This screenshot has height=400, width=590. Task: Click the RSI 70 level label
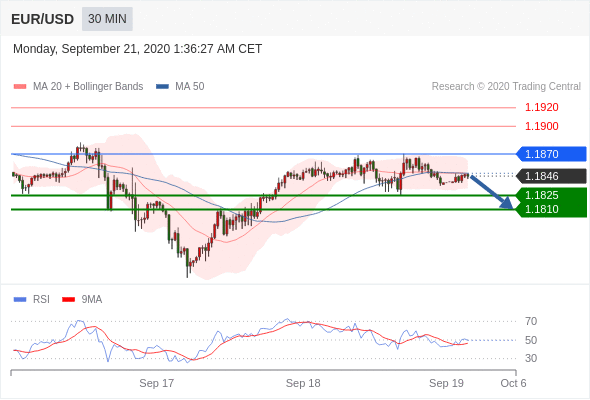pyautogui.click(x=531, y=321)
